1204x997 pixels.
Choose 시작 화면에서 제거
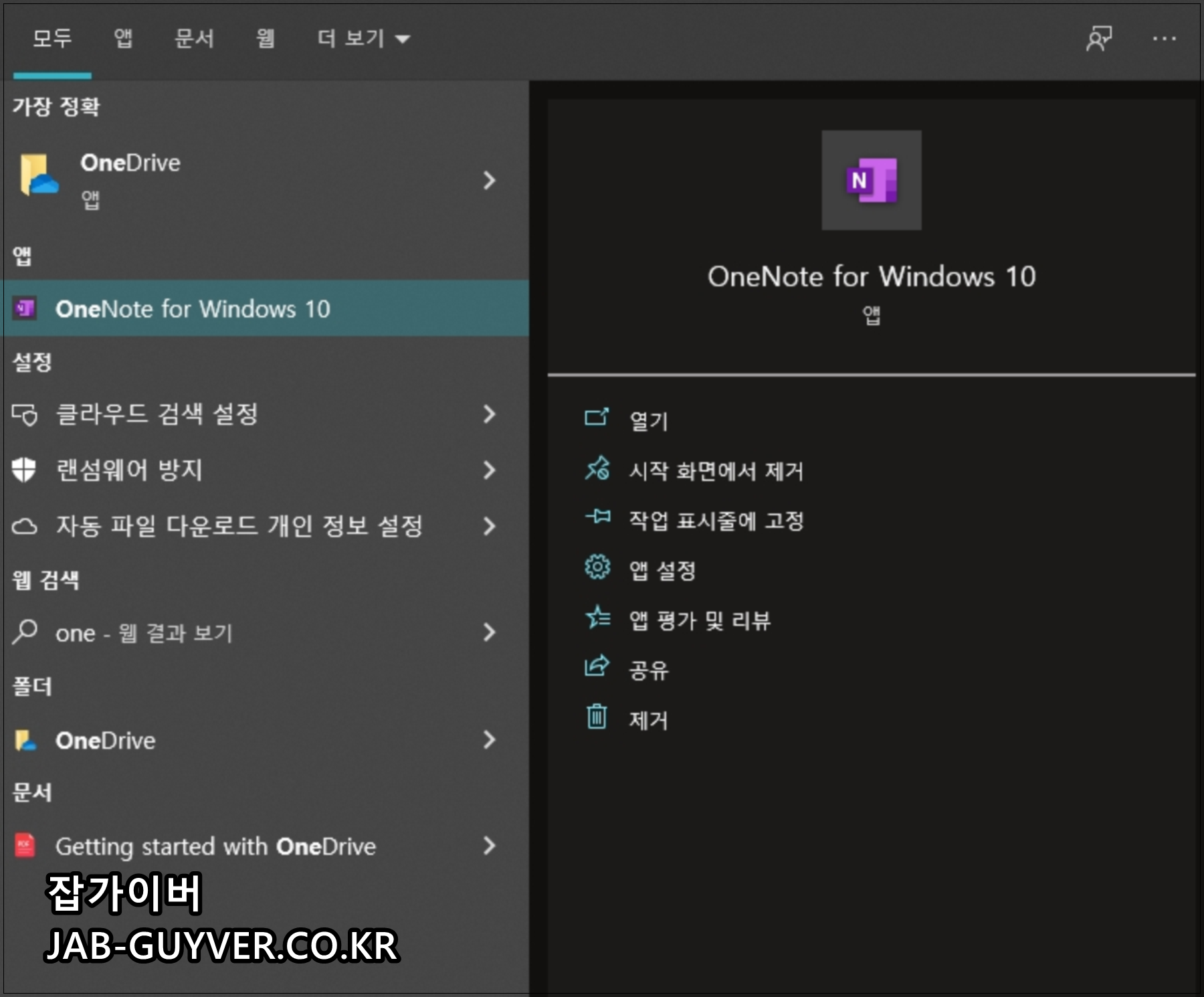pyautogui.click(x=716, y=471)
